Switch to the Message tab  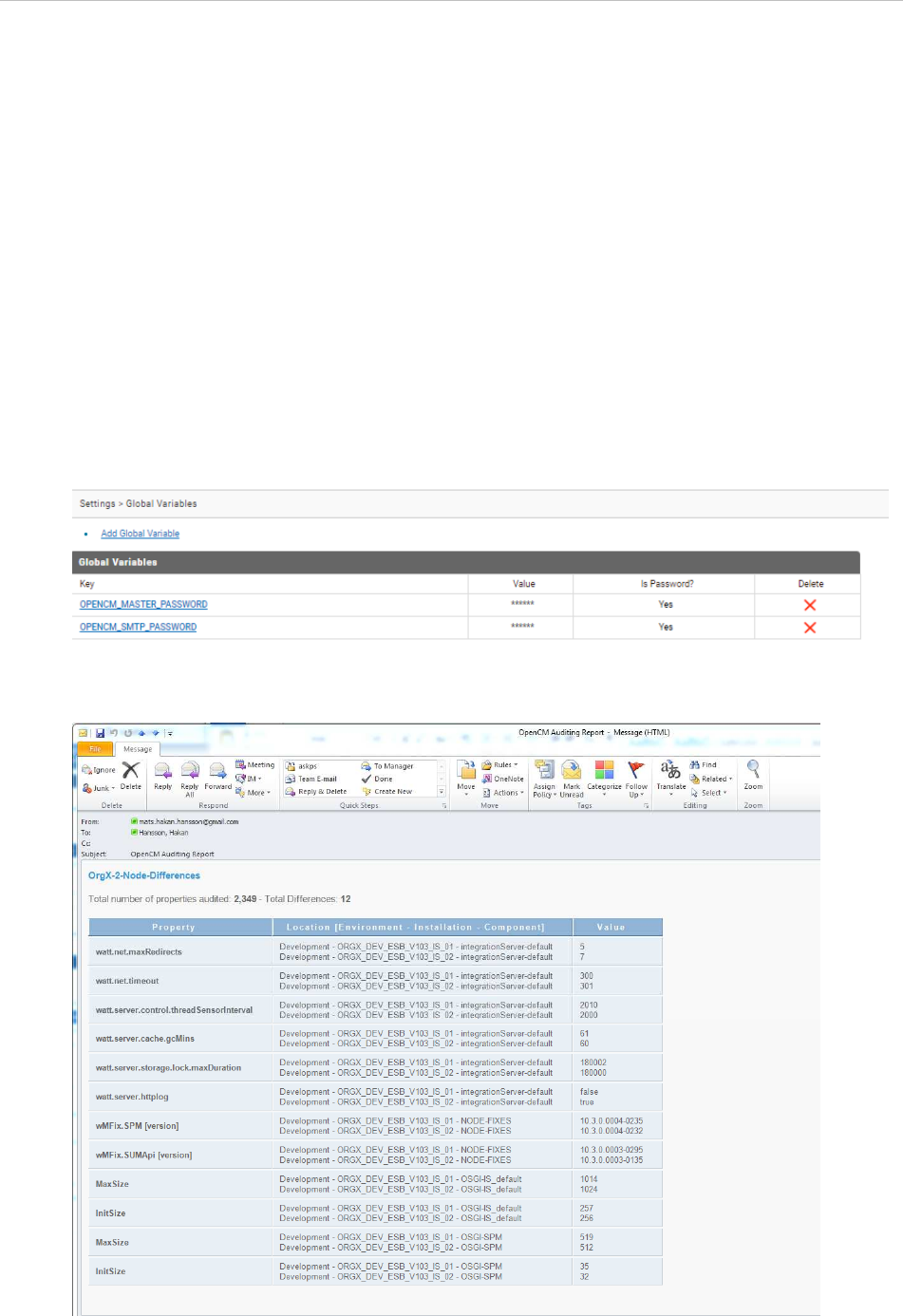tap(138, 749)
